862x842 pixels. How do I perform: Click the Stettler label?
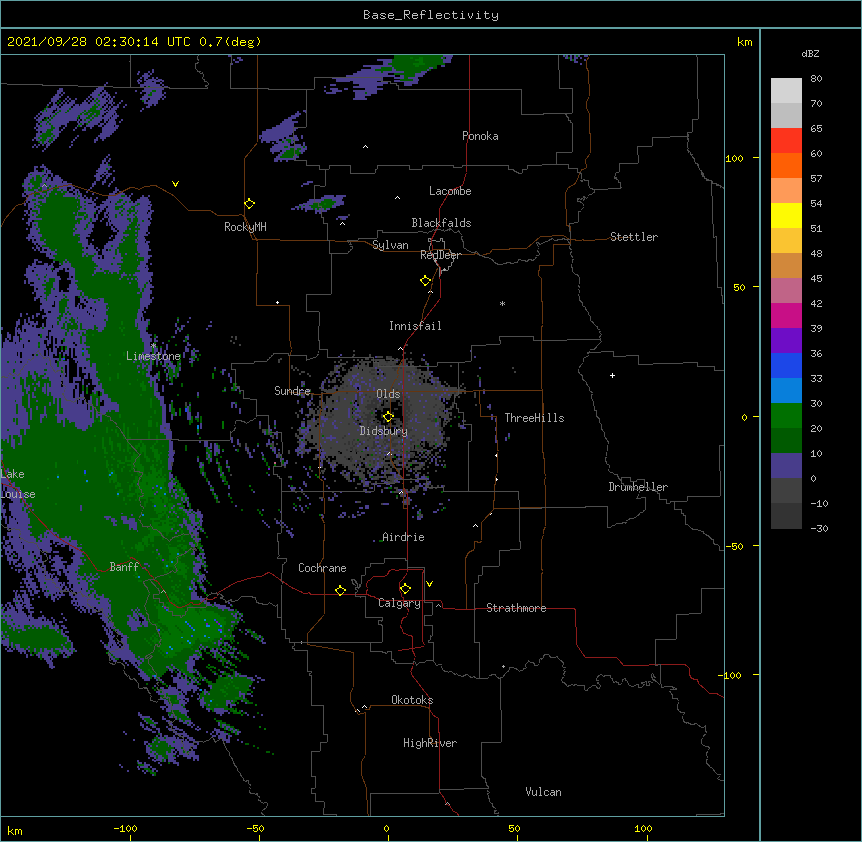click(634, 237)
